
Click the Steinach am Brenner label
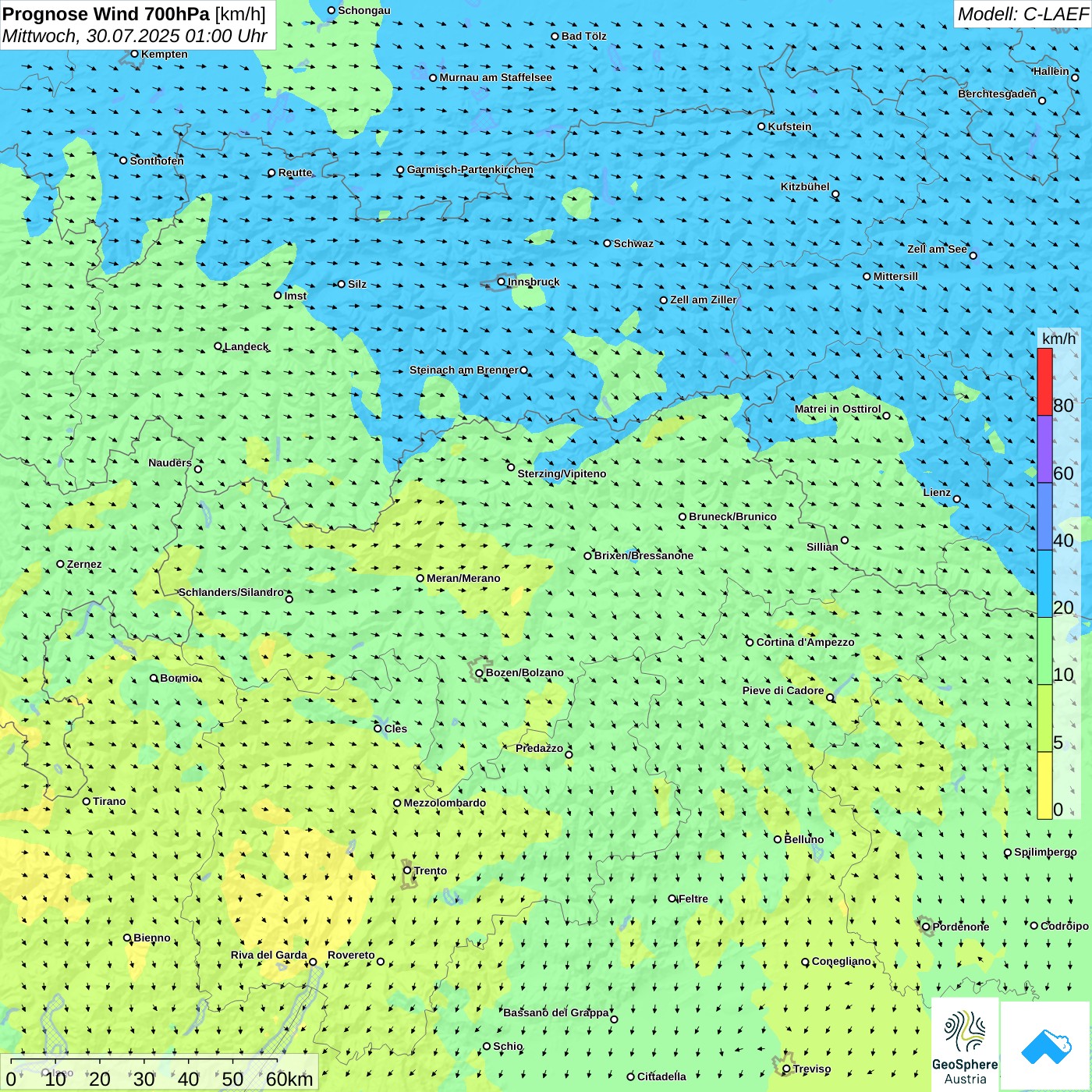click(x=463, y=370)
